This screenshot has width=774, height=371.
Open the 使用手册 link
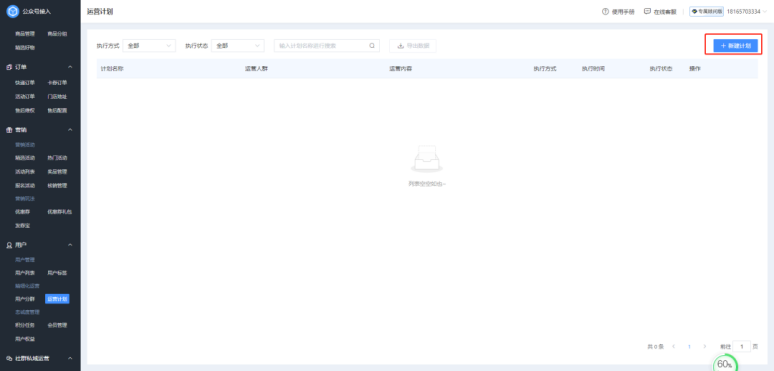click(623, 12)
